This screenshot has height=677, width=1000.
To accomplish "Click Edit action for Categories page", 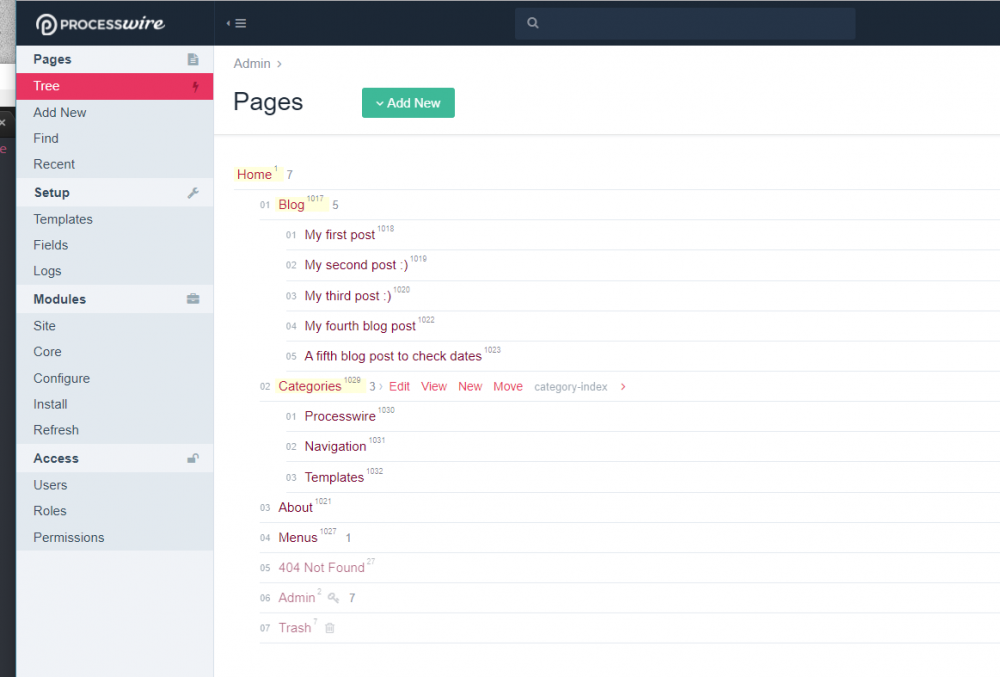I will (399, 387).
